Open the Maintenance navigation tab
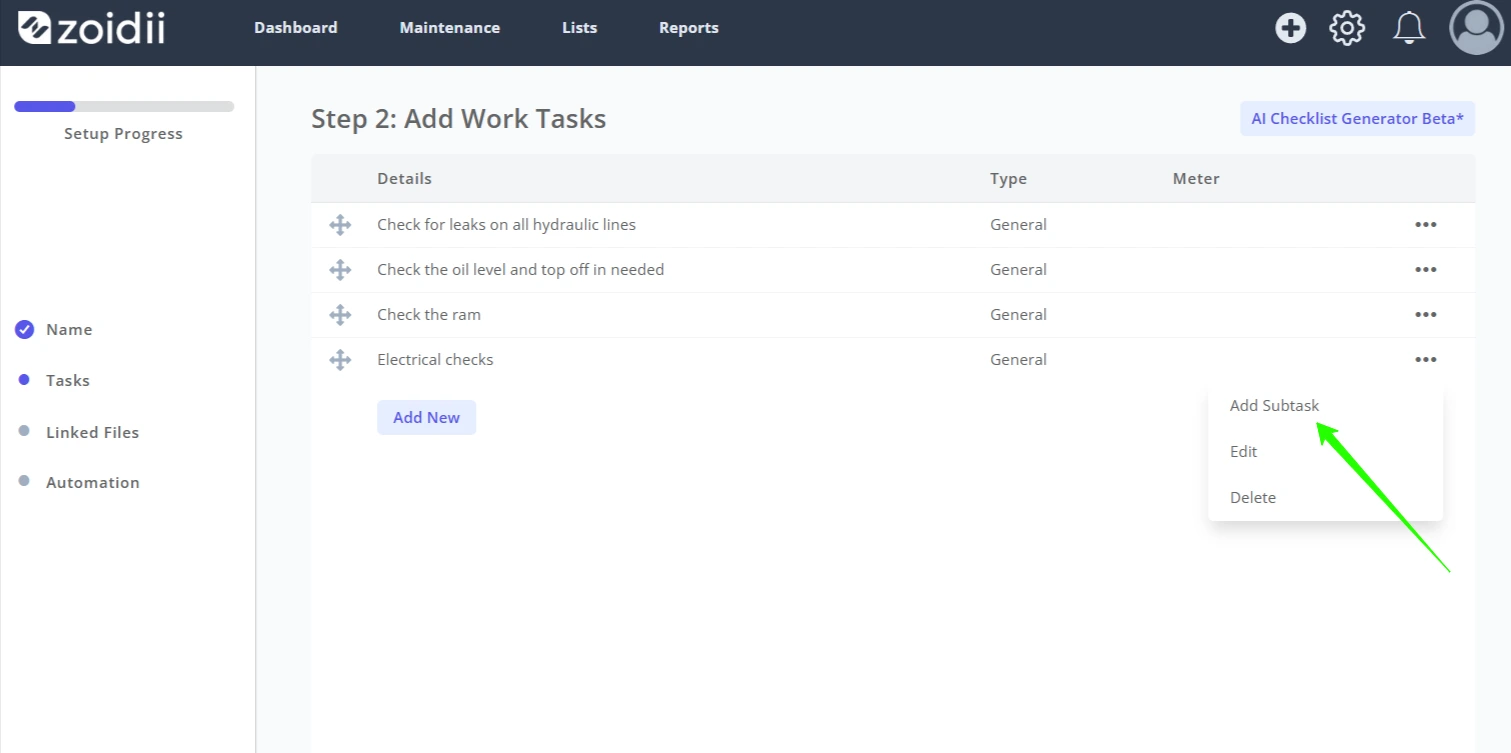 450,28
